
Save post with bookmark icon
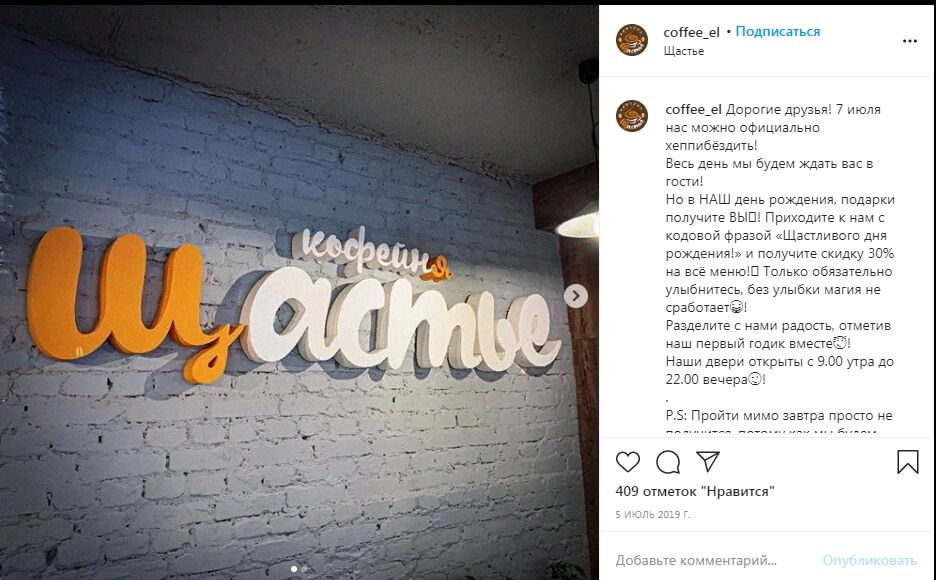coord(907,462)
